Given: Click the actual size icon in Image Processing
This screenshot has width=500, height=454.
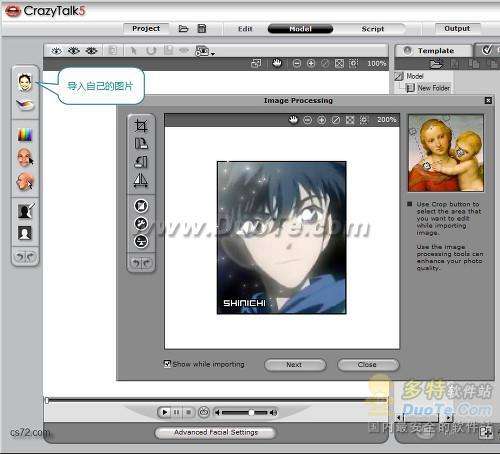Looking at the screenshot, I should [x=336, y=120].
